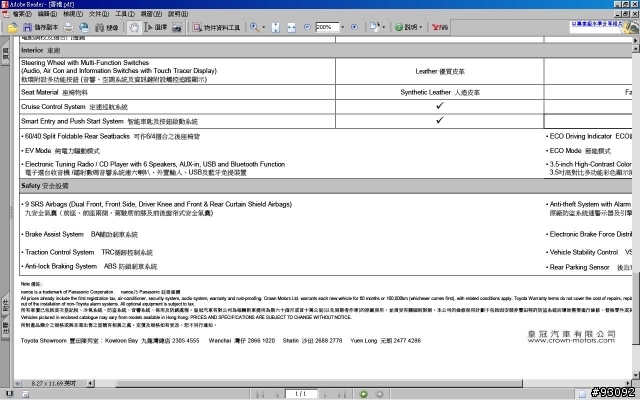
Task: Open the Edit (編輯) menu
Action: pos(47,14)
